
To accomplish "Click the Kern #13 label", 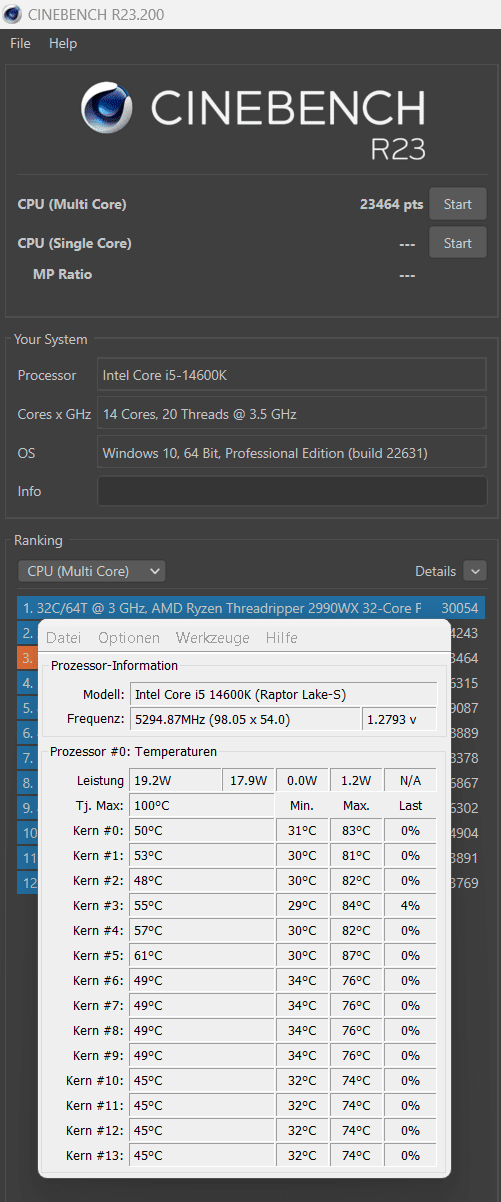I will (x=95, y=1155).
